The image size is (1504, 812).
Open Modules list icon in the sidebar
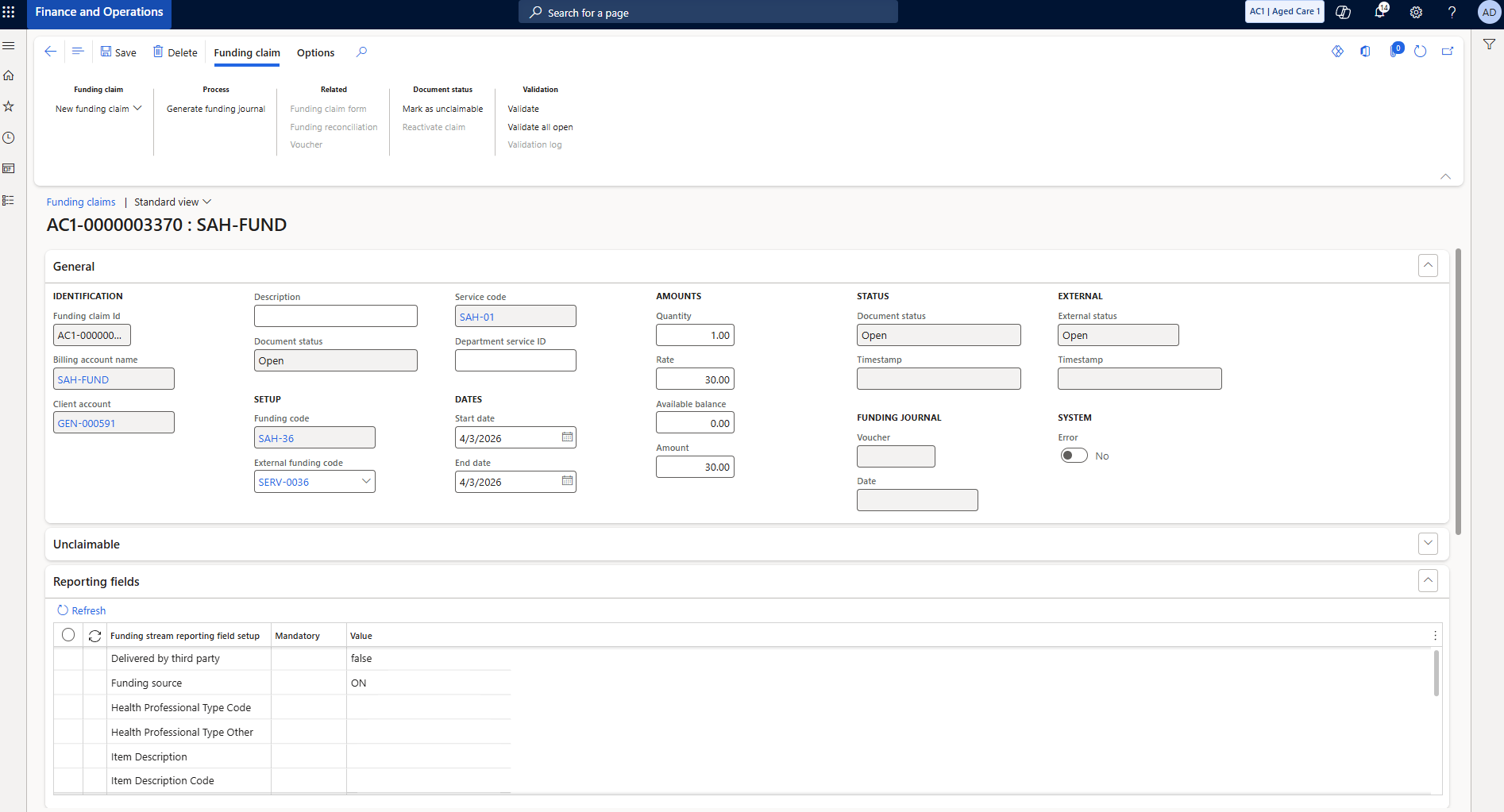pyautogui.click(x=9, y=200)
